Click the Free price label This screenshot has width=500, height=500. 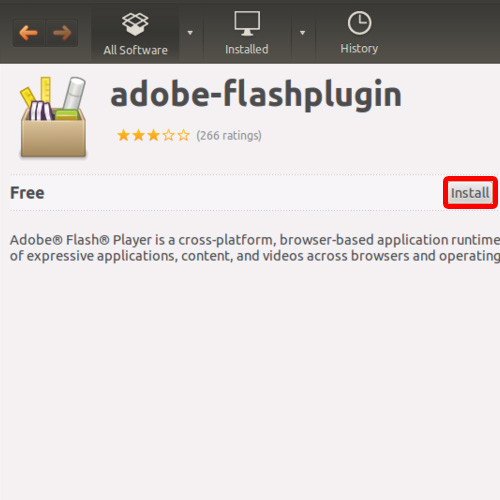(27, 193)
